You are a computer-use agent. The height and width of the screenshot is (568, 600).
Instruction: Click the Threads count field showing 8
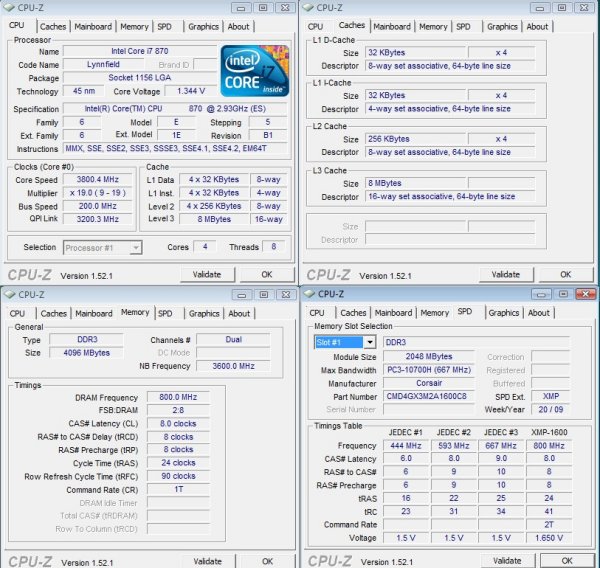pos(274,247)
